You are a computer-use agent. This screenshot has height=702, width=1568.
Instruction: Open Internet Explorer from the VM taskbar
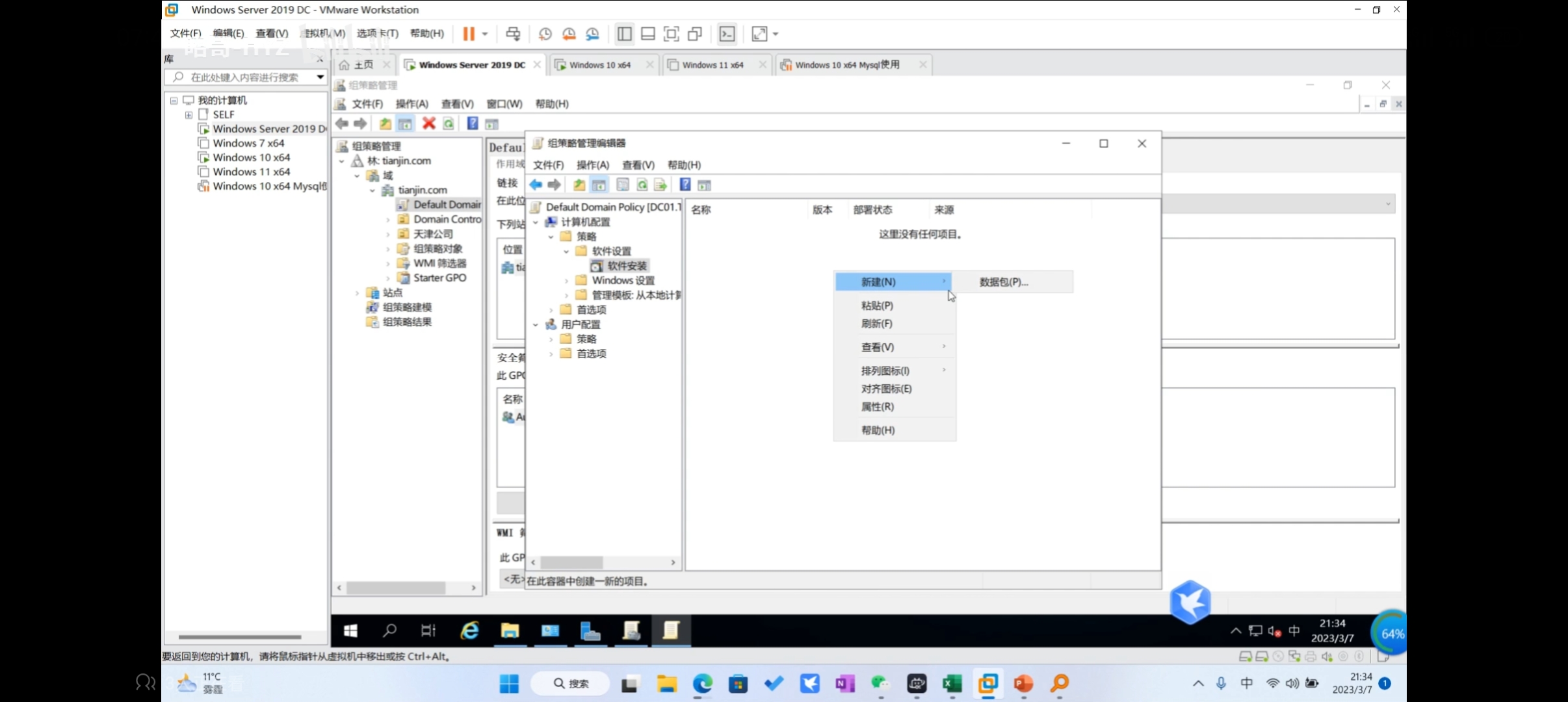[469, 630]
